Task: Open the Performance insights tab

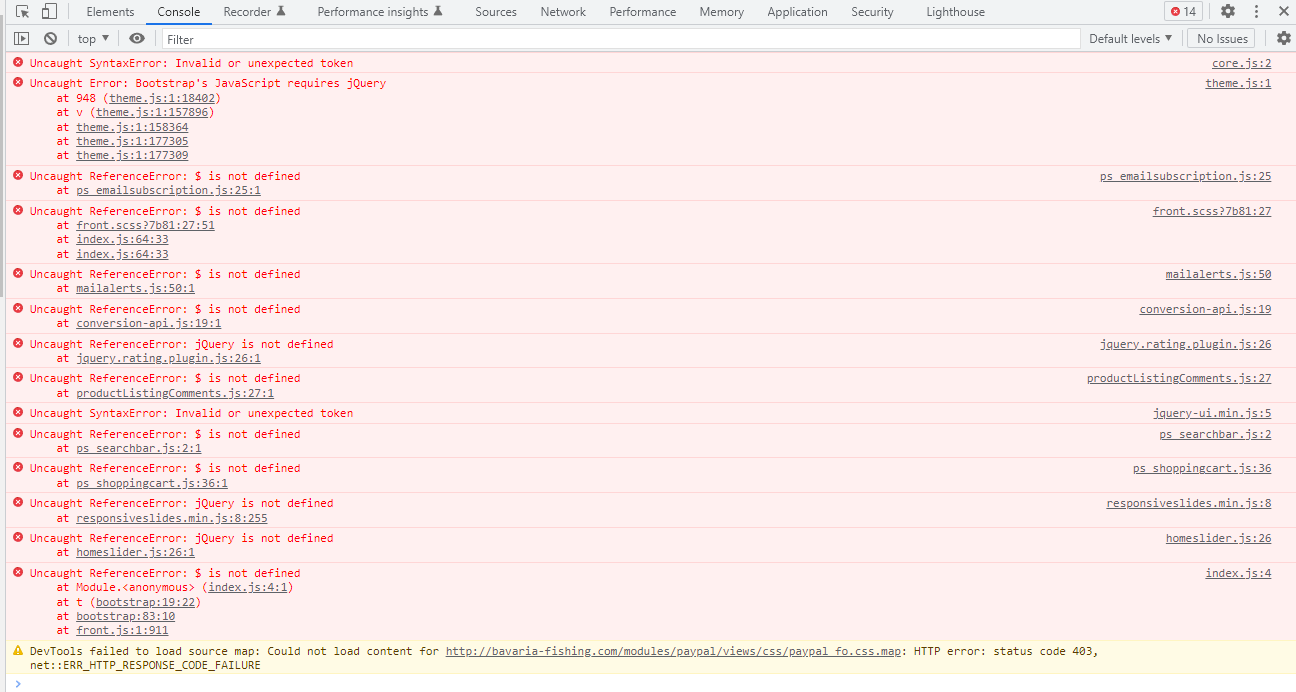Action: pyautogui.click(x=380, y=12)
